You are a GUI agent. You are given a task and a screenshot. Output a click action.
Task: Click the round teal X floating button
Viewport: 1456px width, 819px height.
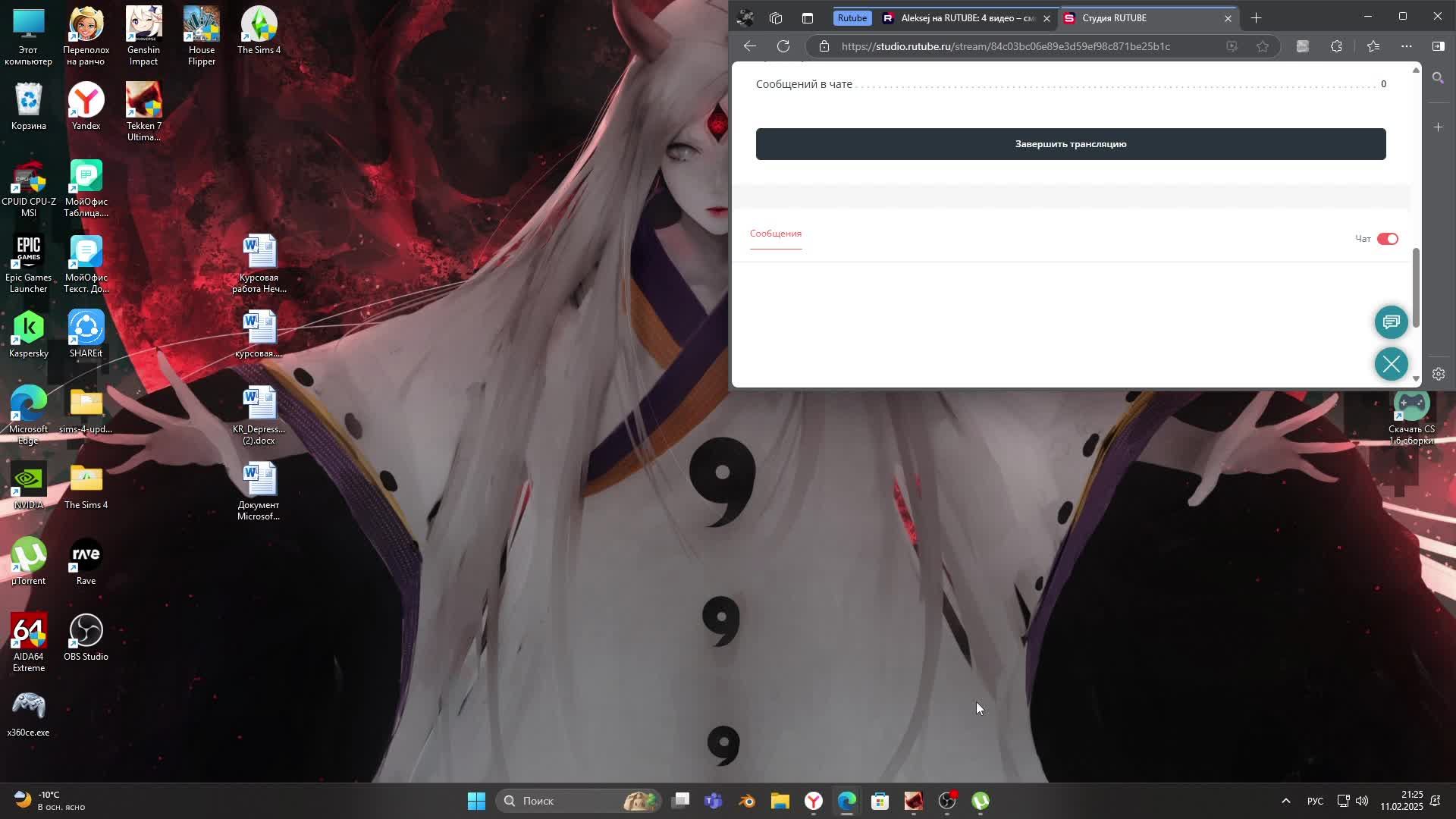coord(1391,365)
